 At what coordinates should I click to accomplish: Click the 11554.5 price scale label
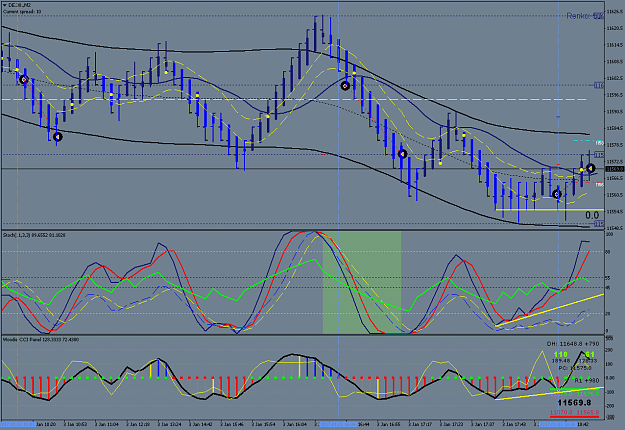coord(615,212)
